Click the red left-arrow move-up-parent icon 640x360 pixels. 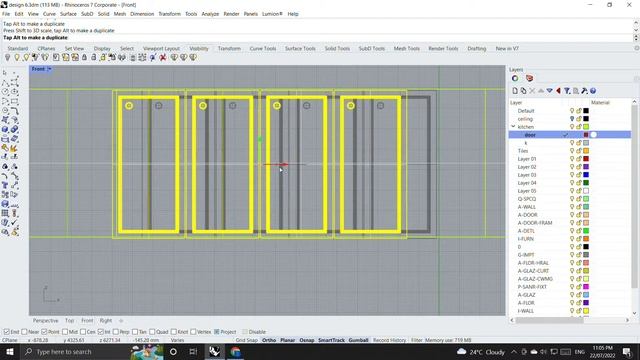pos(558,91)
